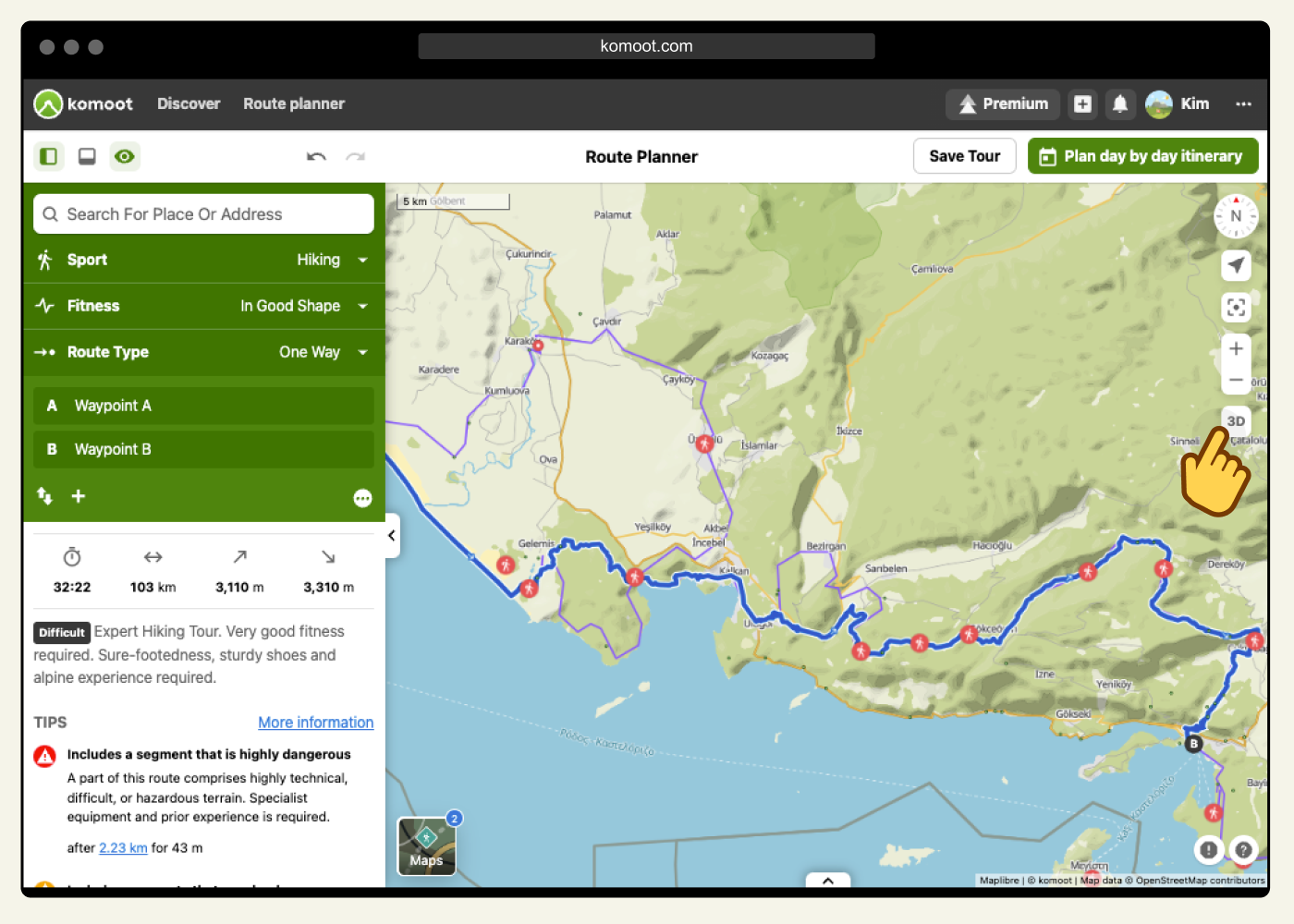Open the map help question mark
1294x924 pixels.
point(1244,850)
